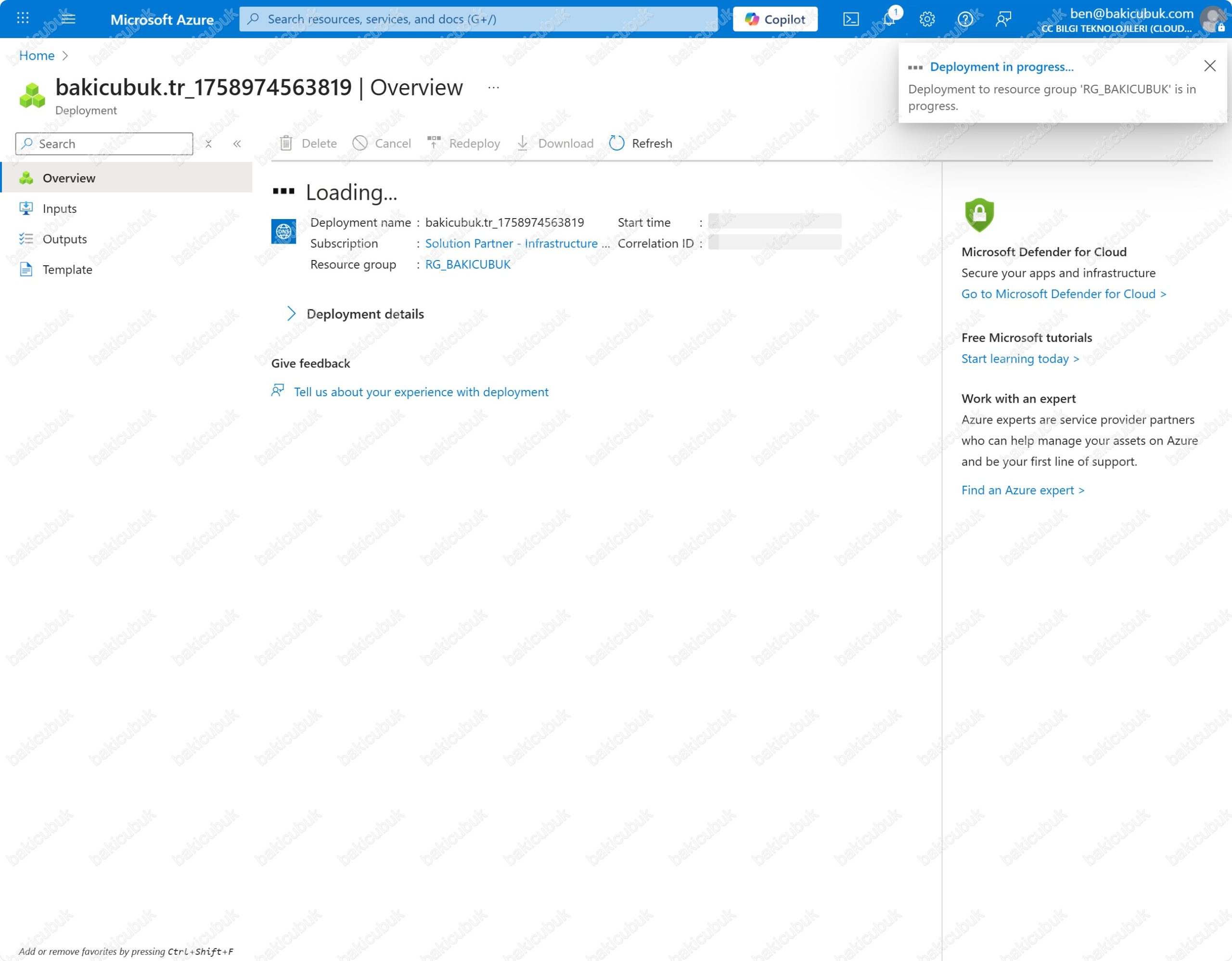Follow Go to Microsoft Defender for Cloud
1232x961 pixels.
coord(1064,294)
